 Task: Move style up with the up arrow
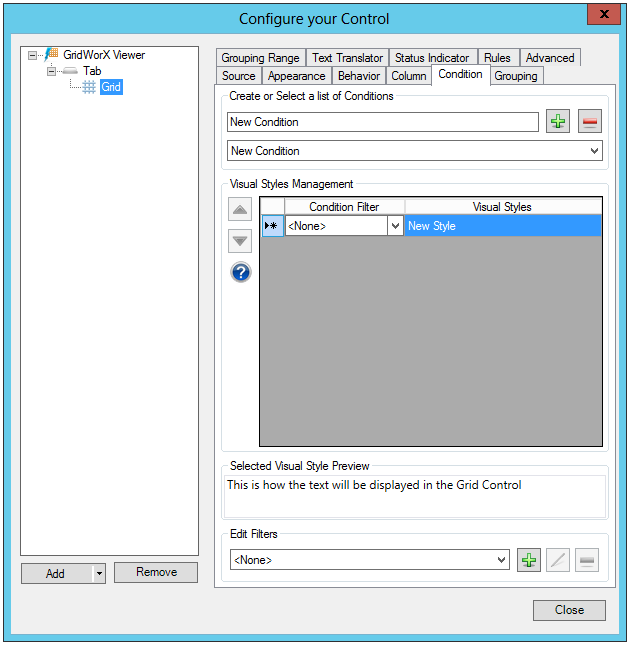(240, 210)
